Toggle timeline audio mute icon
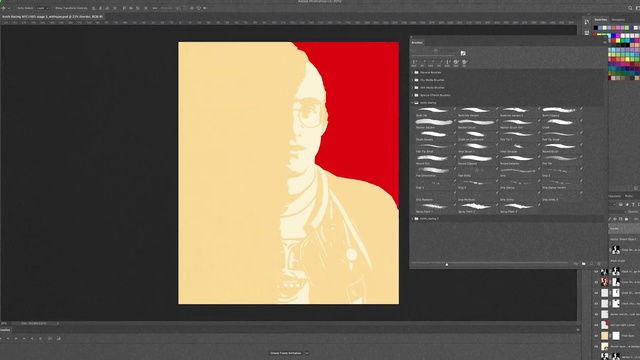 tap(32, 338)
